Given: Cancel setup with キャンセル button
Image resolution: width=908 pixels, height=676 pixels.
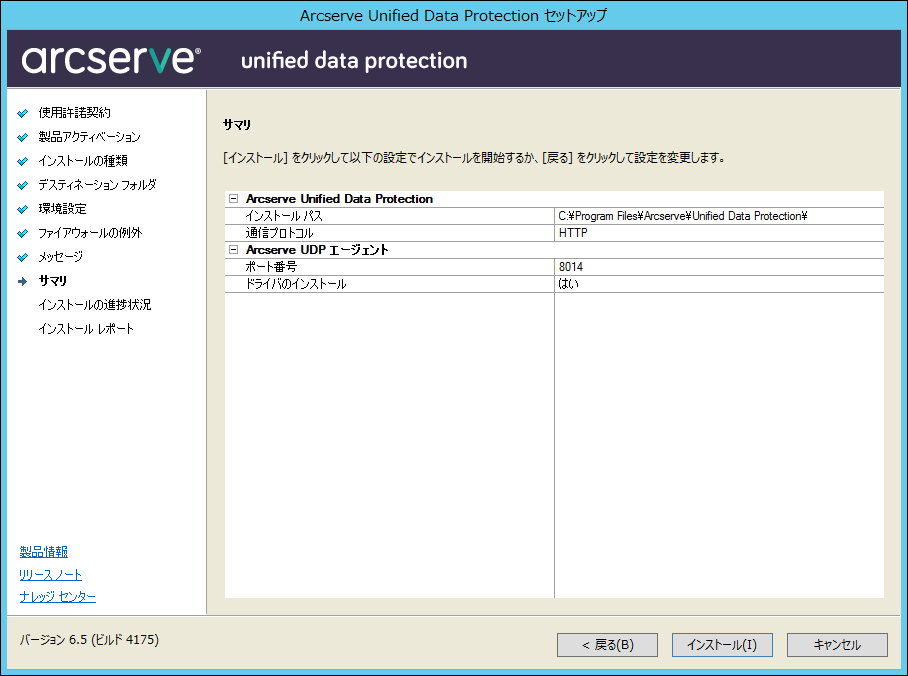Looking at the screenshot, I should click(x=837, y=645).
